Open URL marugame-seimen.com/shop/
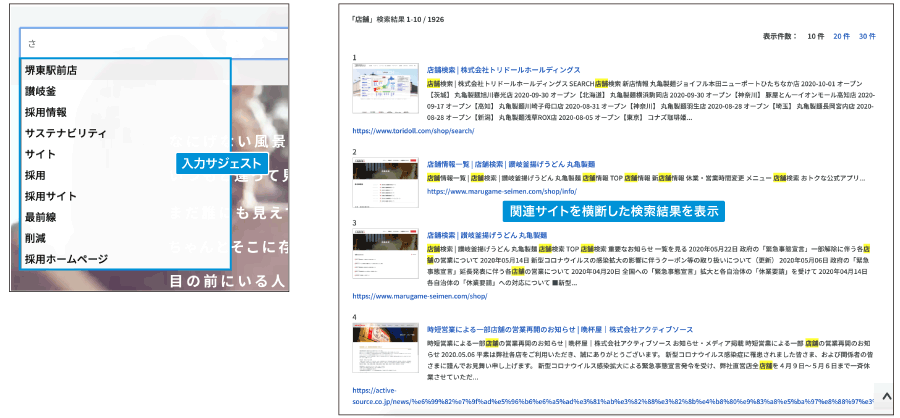 tap(420, 296)
